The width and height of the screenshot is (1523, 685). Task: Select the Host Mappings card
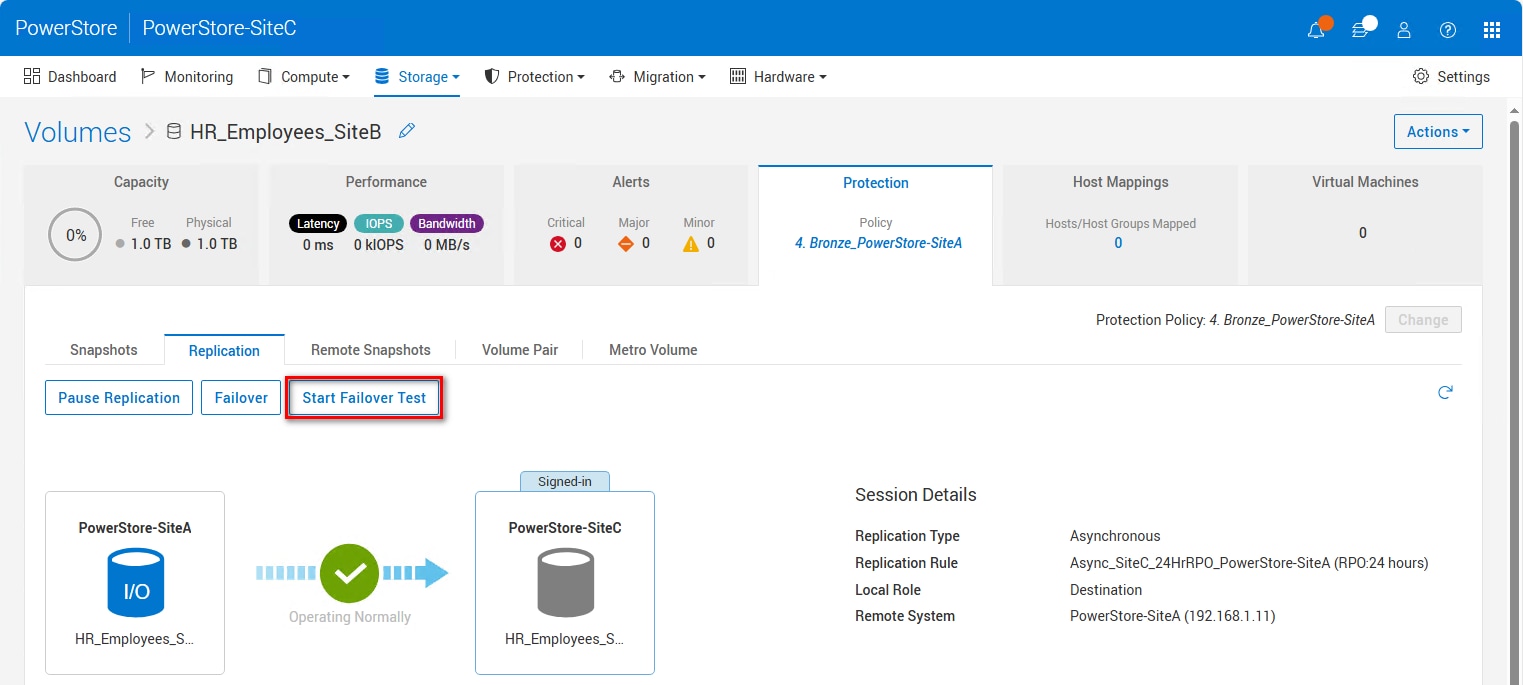(1120, 225)
